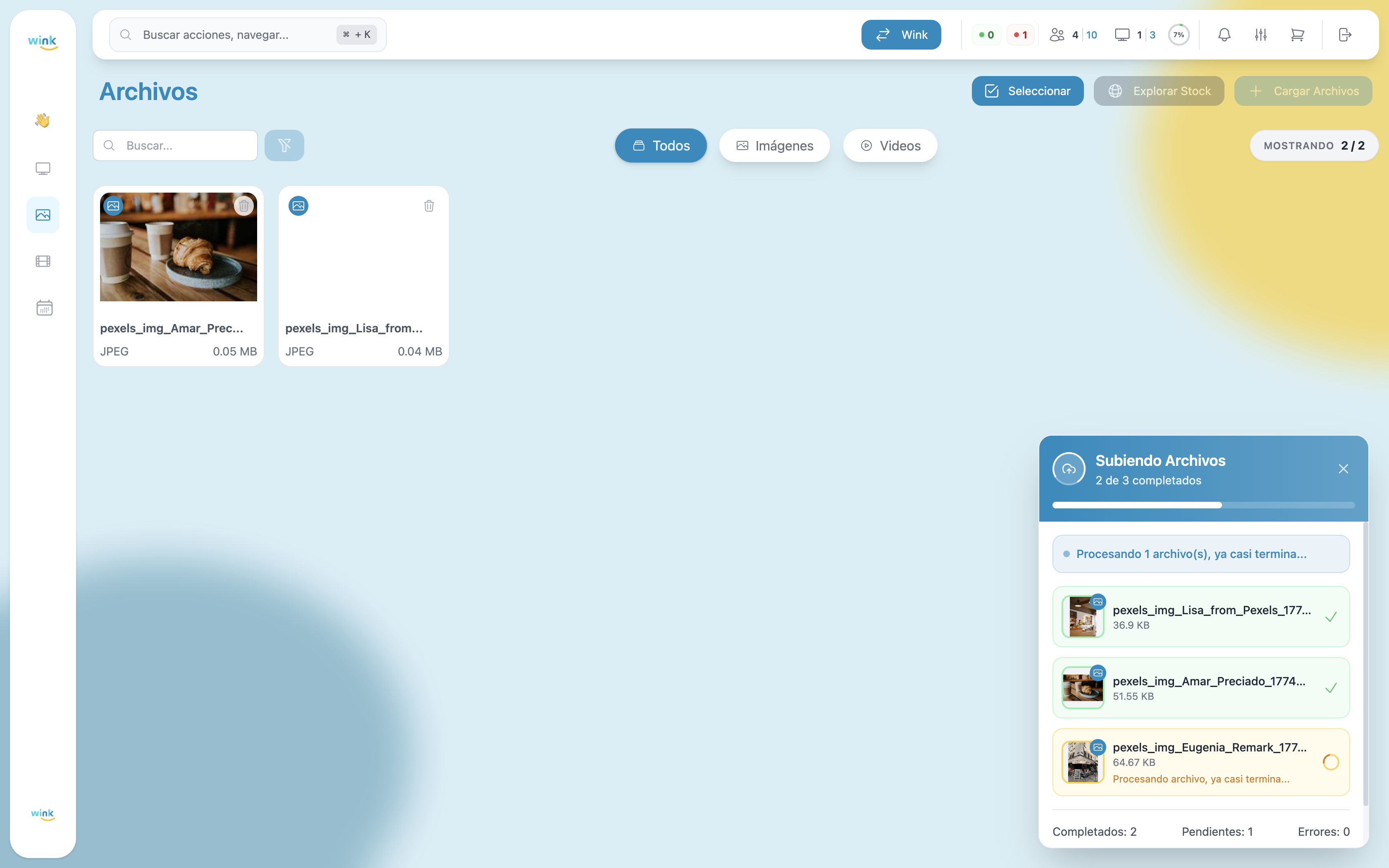The image size is (1389, 868).
Task: Click image type badge on pexels_img_Amar_Prec card
Action: click(114, 205)
